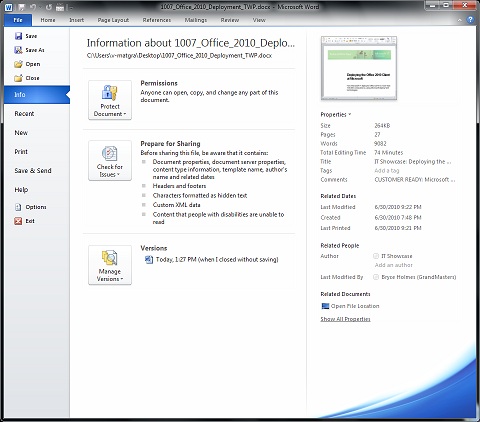480x422 pixels.
Task: Click the Prepare for Sharing heading
Action: [x=170, y=144]
